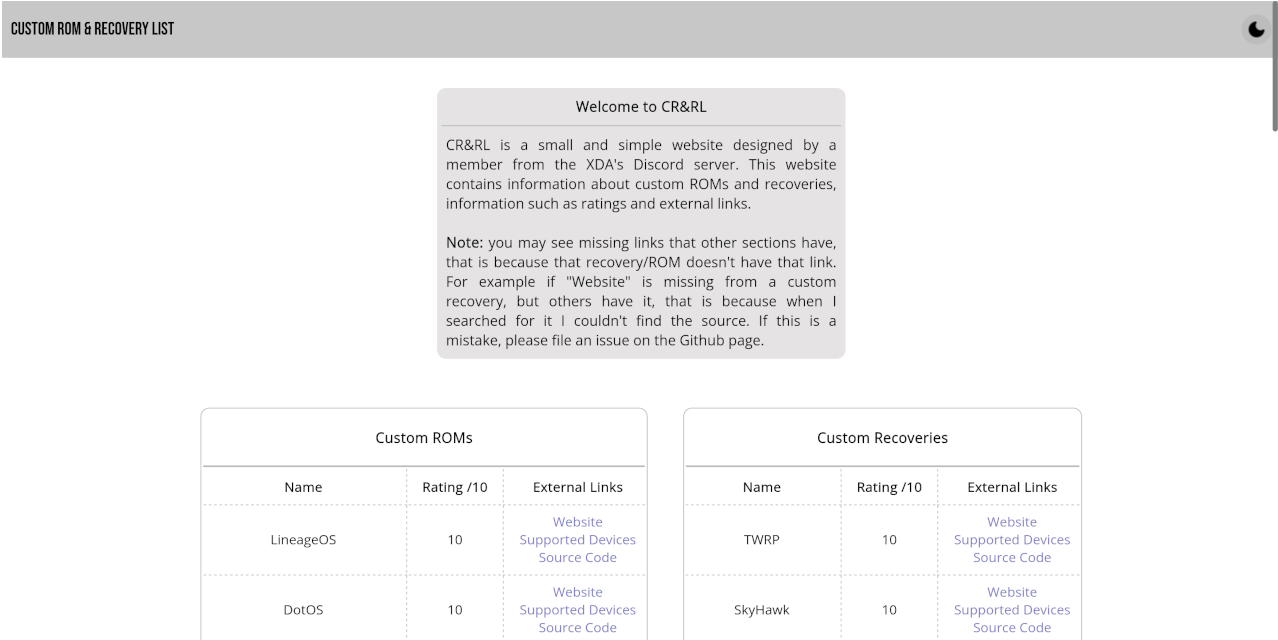Select the DotOS name cell
This screenshot has height=640, width=1278.
coord(304,610)
